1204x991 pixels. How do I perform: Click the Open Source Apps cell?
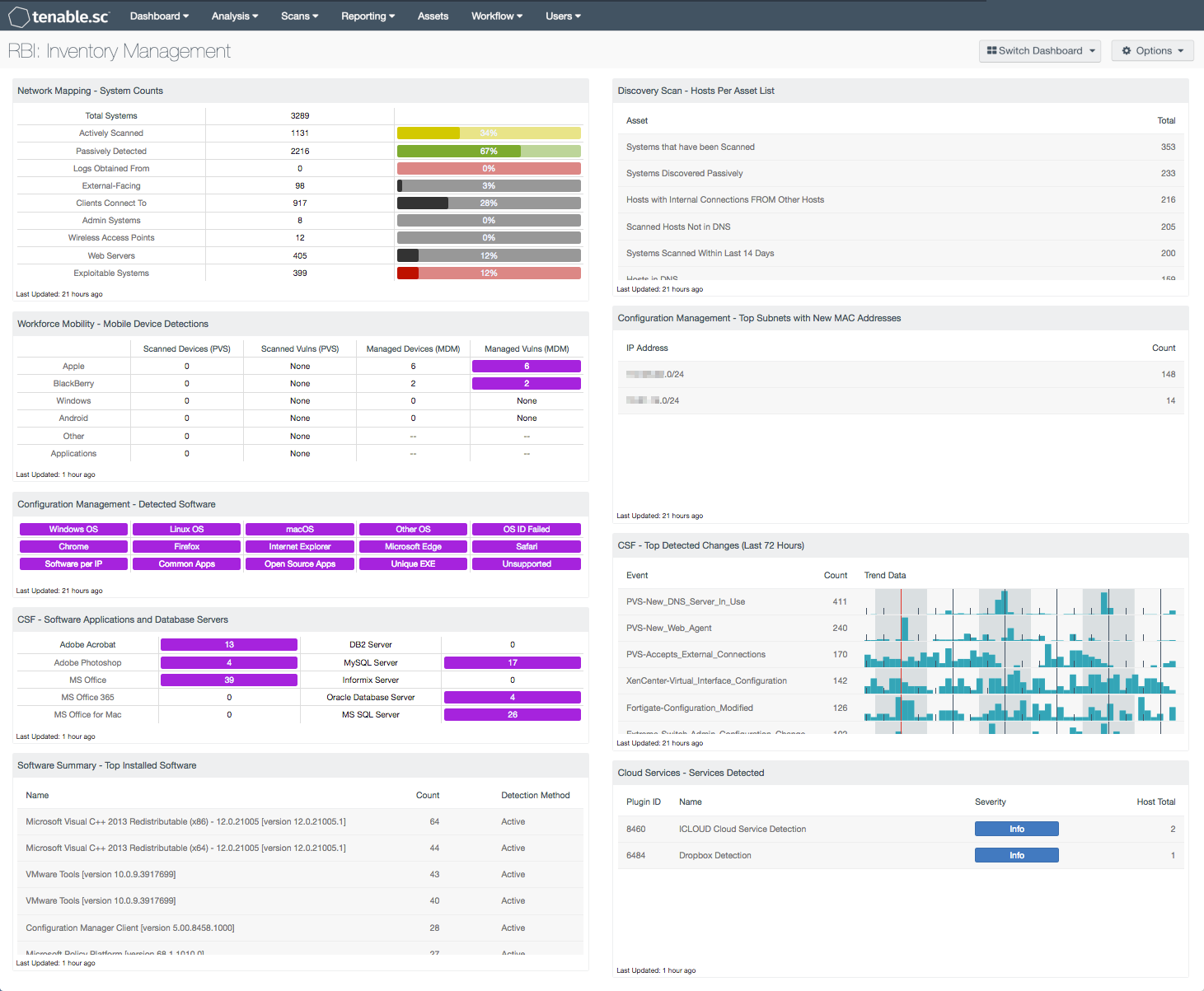[300, 563]
